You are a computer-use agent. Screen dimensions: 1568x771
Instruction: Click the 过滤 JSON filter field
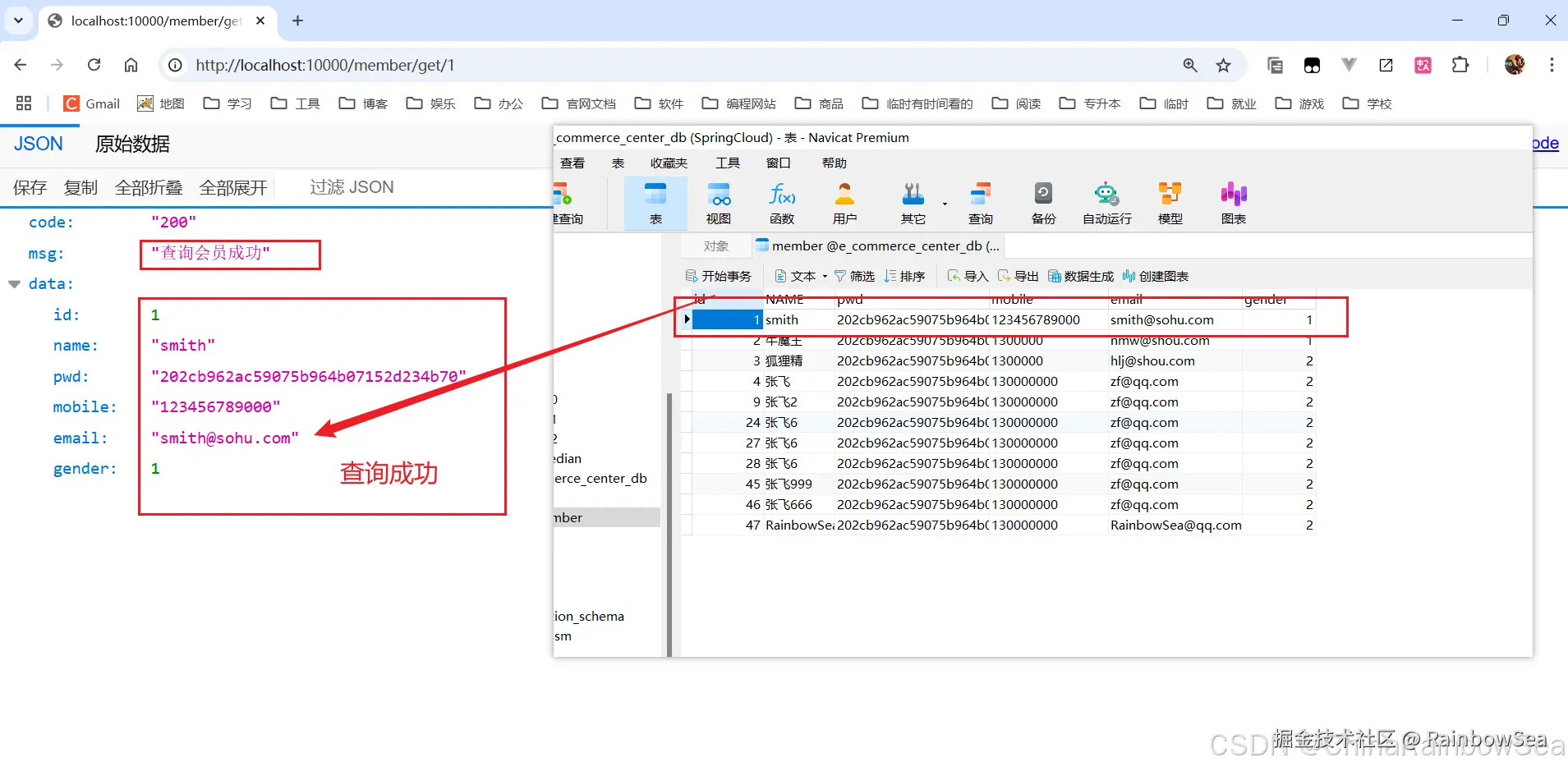click(352, 187)
